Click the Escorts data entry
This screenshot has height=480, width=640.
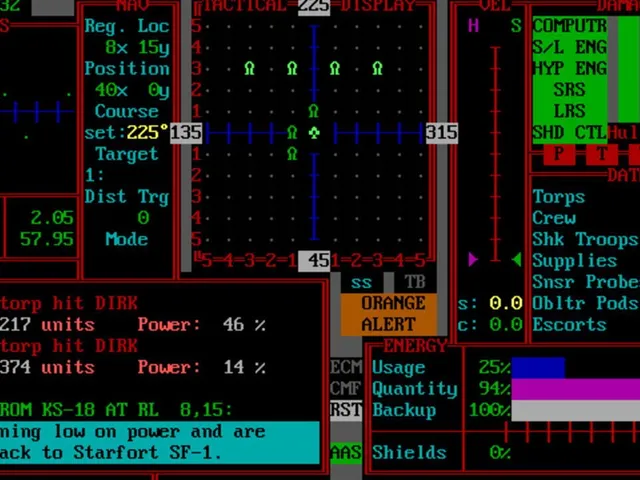point(569,324)
